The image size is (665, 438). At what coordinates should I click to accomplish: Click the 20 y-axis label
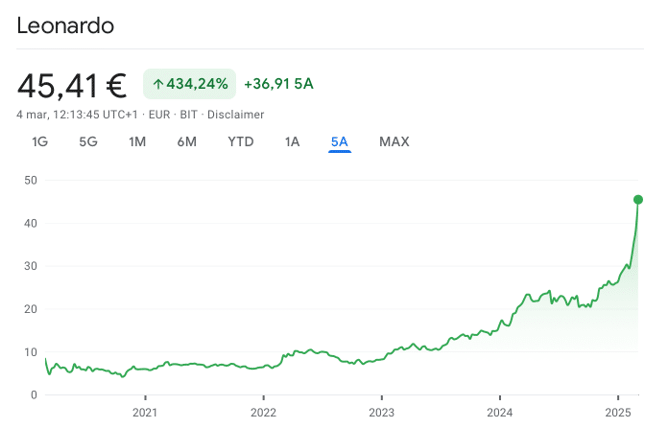[31, 309]
